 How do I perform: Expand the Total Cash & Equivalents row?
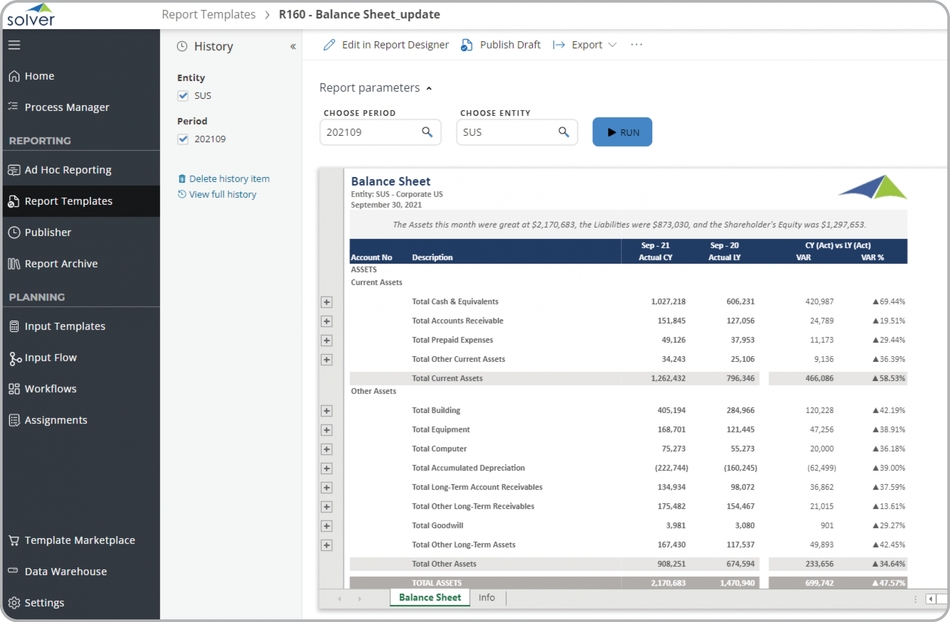[326, 302]
